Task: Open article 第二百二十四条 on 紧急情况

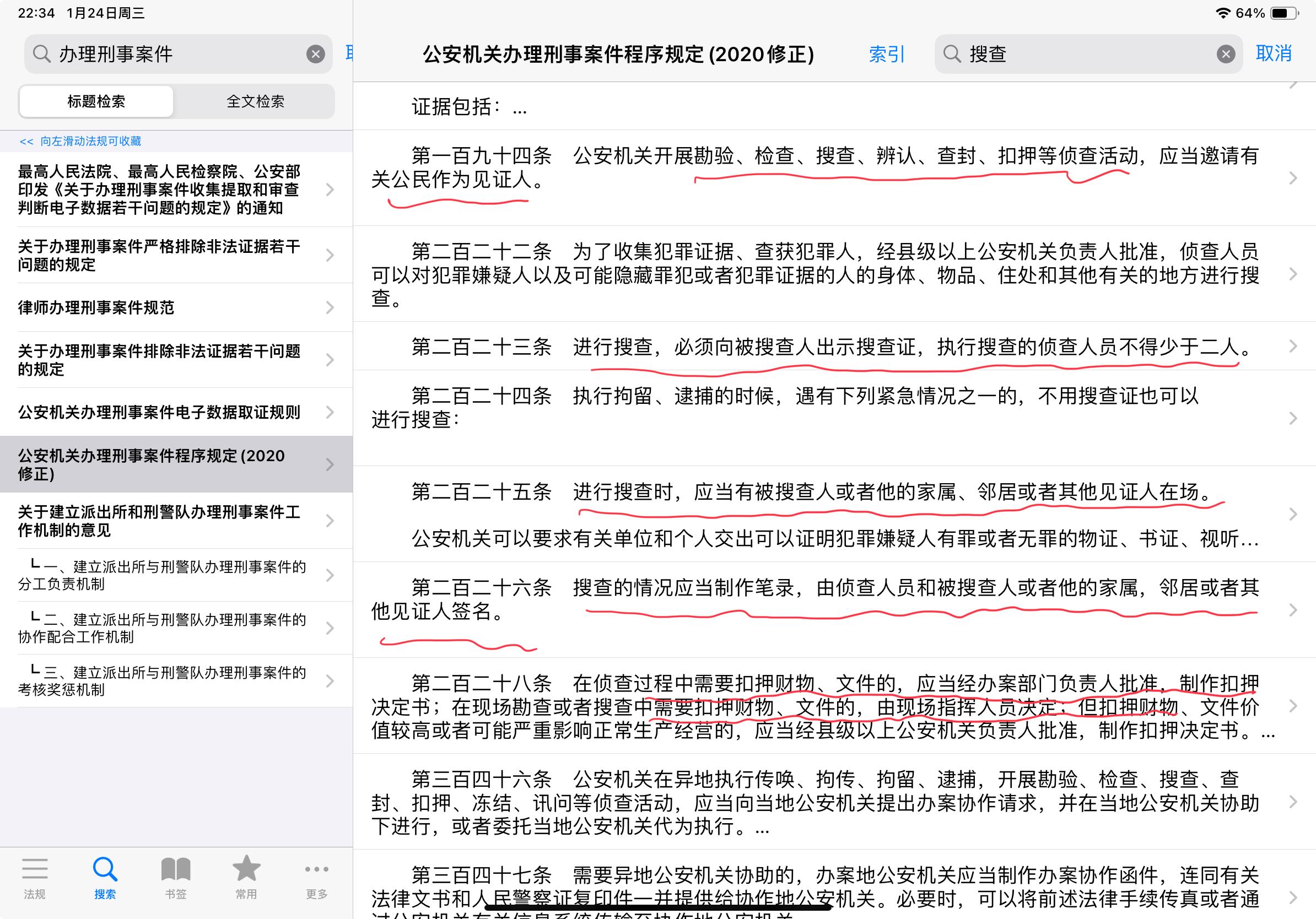Action: point(834,418)
